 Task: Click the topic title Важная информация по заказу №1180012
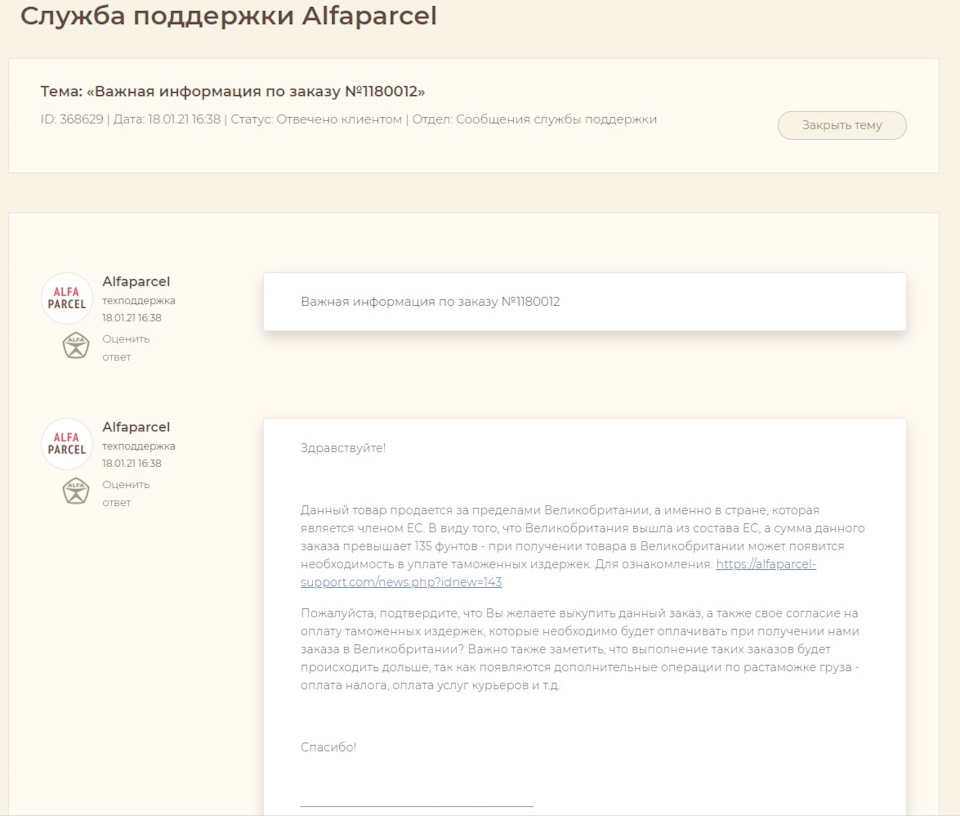click(233, 91)
